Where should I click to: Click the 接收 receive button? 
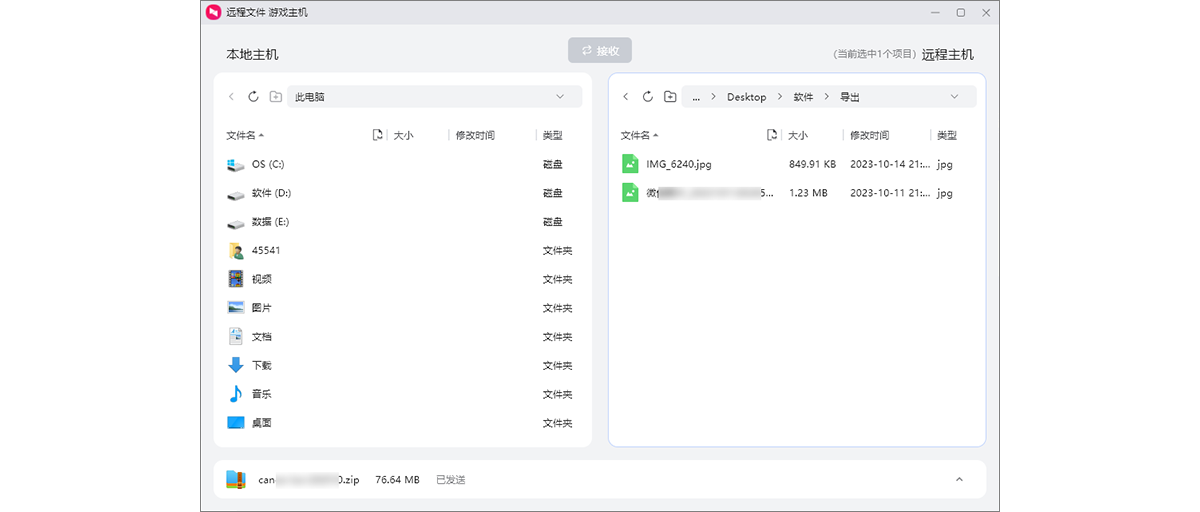pos(600,51)
